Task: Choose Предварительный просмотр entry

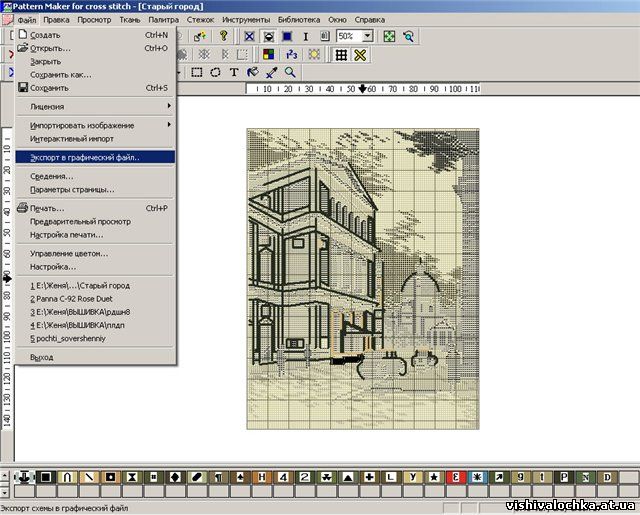Action: (x=95, y=222)
